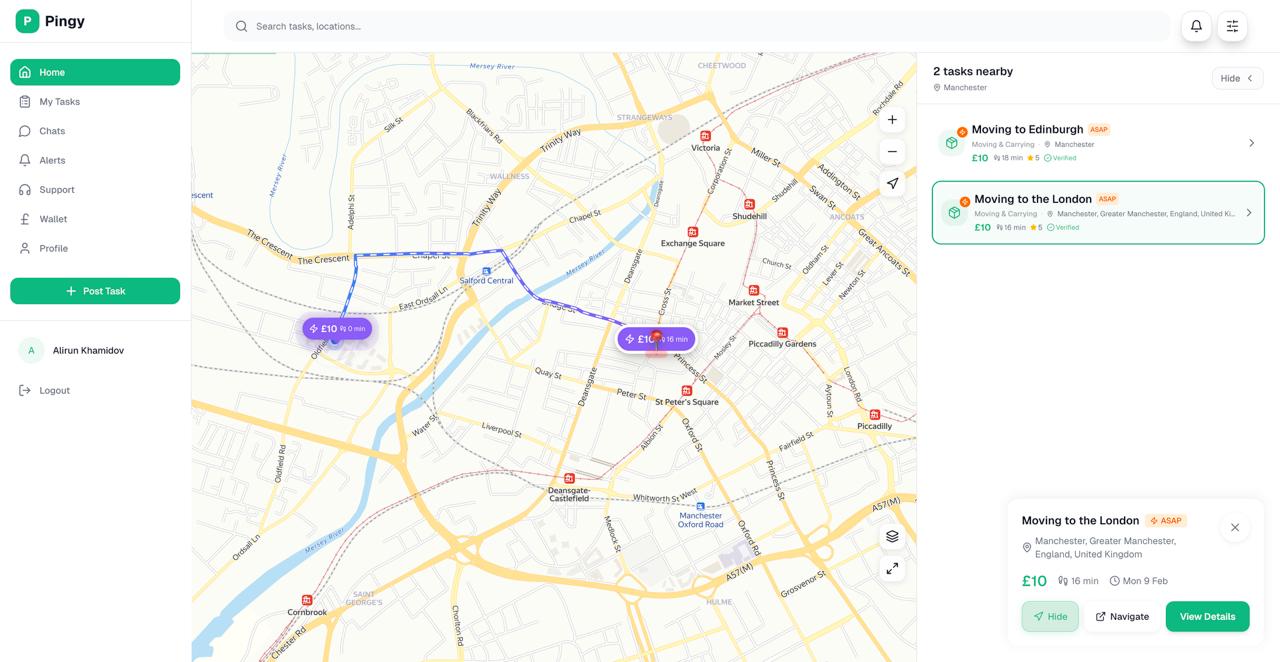The width and height of the screenshot is (1280, 662).
Task: Click the Post Task button
Action: coord(95,291)
